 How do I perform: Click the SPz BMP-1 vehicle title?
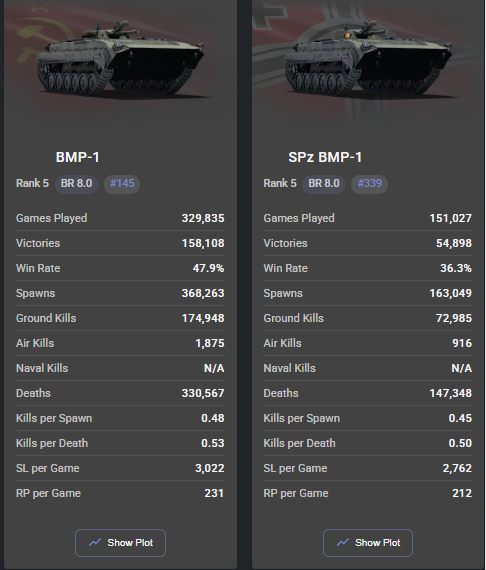pyautogui.click(x=325, y=157)
